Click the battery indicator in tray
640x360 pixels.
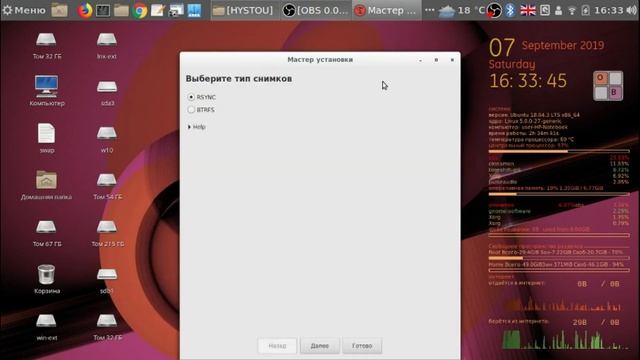pos(585,10)
